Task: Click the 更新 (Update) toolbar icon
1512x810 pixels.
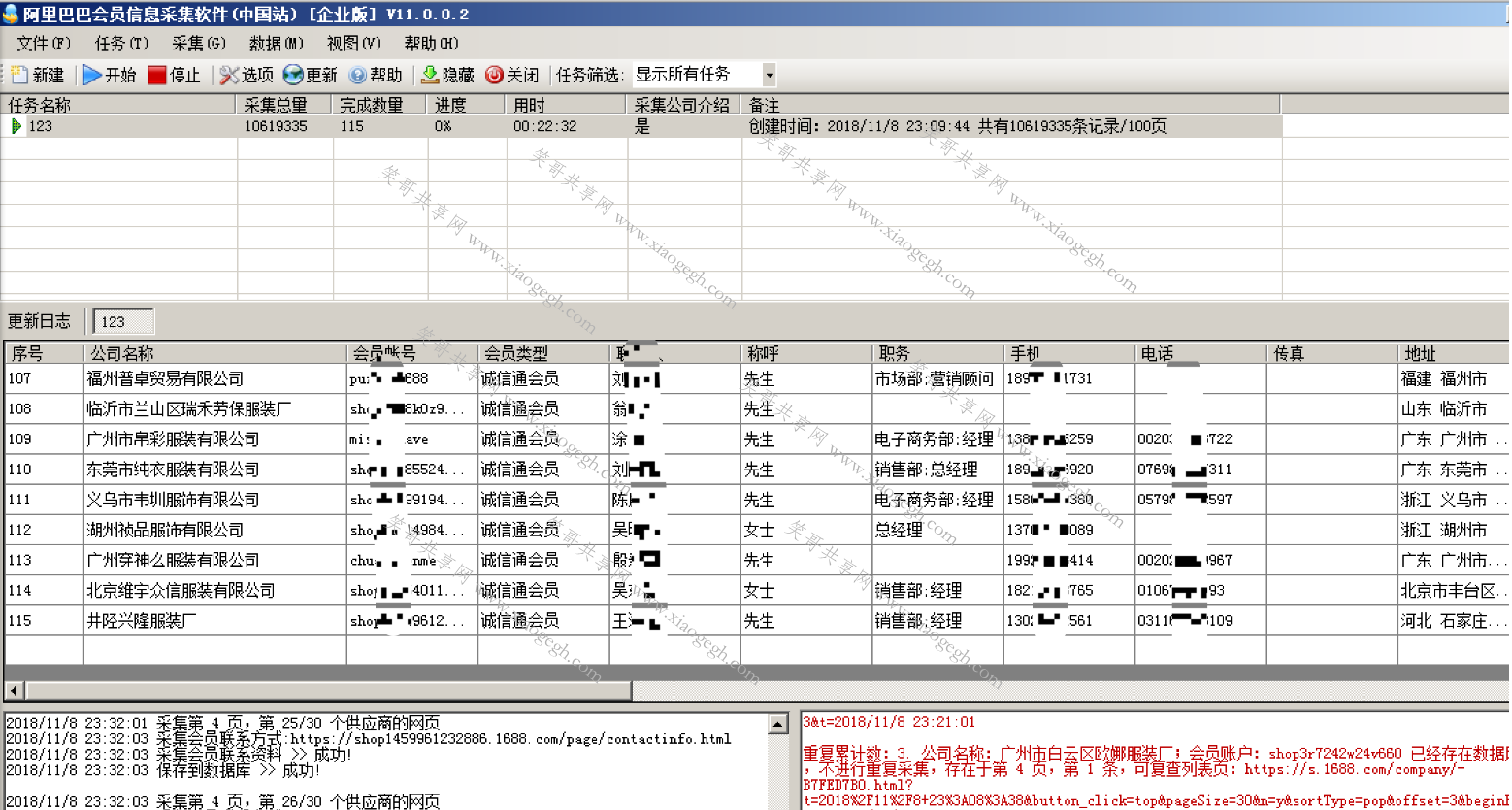Action: pyautogui.click(x=311, y=75)
